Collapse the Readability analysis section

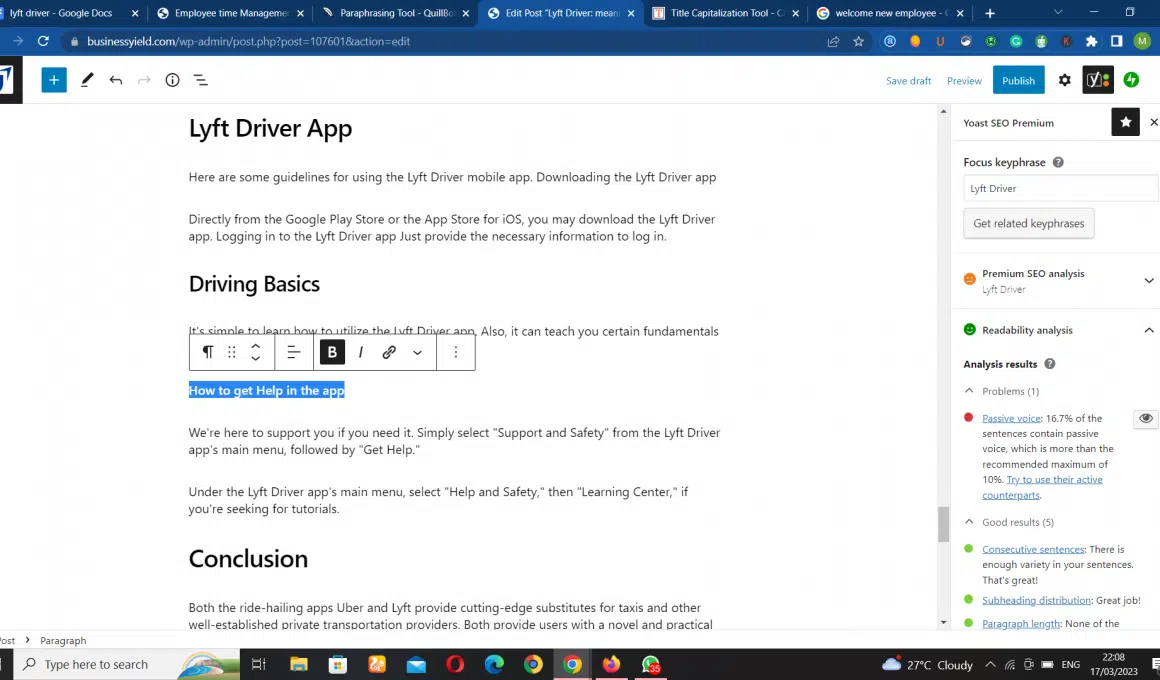point(1148,330)
